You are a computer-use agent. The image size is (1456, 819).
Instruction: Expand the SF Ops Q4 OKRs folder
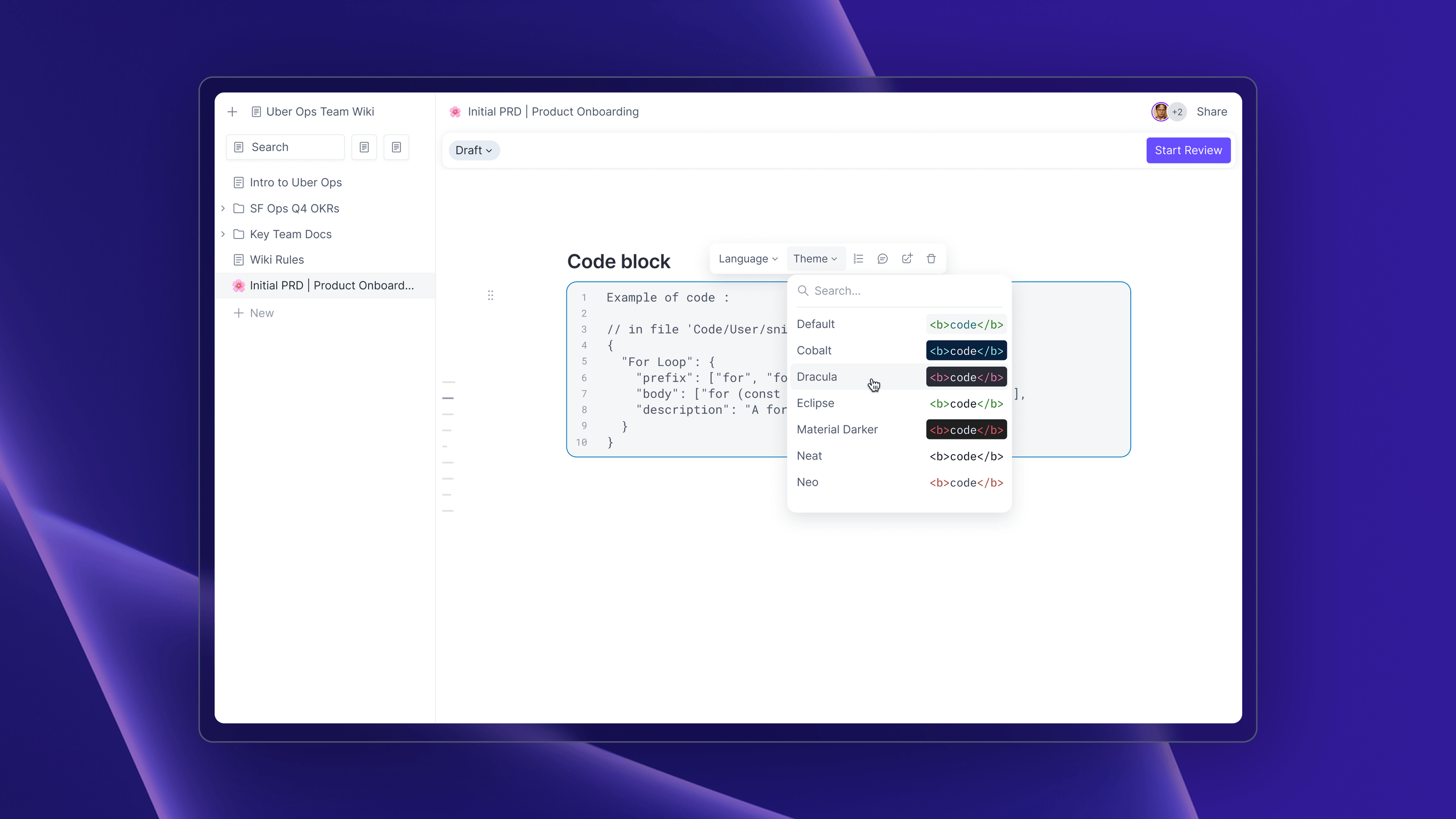[222, 208]
